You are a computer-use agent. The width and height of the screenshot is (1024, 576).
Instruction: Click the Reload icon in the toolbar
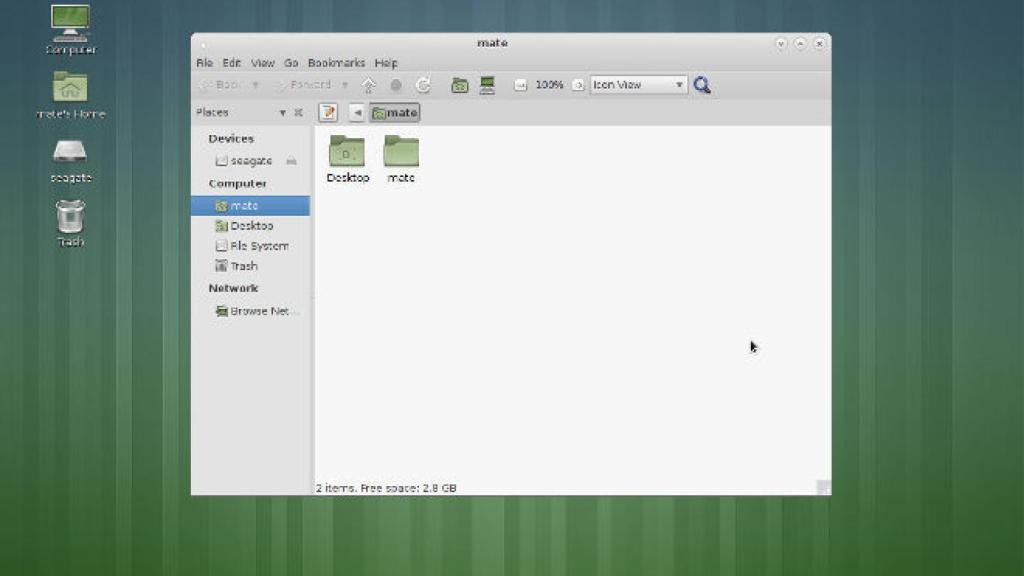point(423,86)
